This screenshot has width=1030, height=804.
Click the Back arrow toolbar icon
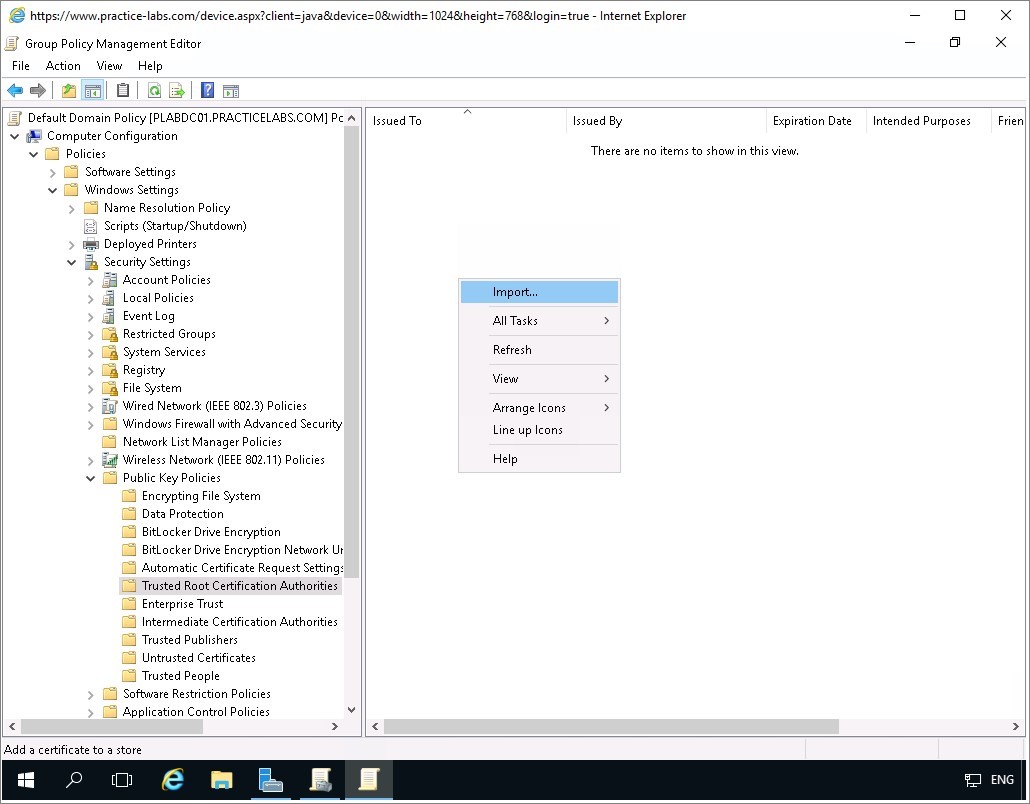click(x=15, y=91)
